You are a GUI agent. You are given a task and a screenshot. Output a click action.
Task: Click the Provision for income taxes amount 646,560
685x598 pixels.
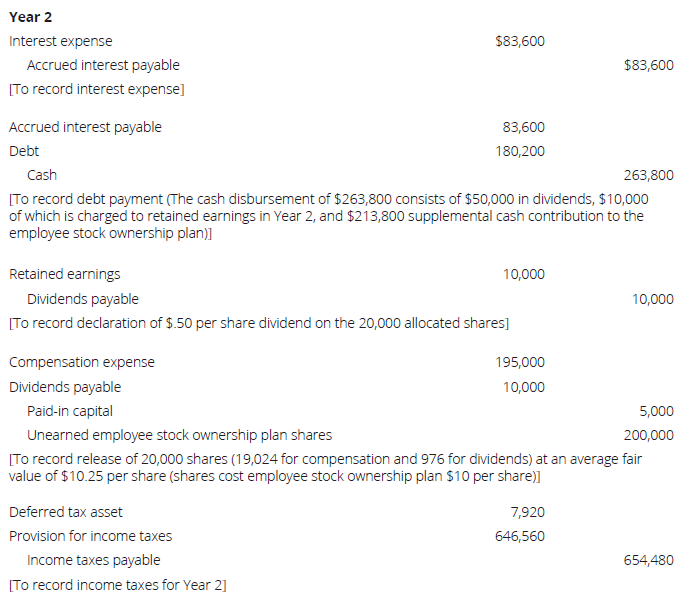coord(520,536)
